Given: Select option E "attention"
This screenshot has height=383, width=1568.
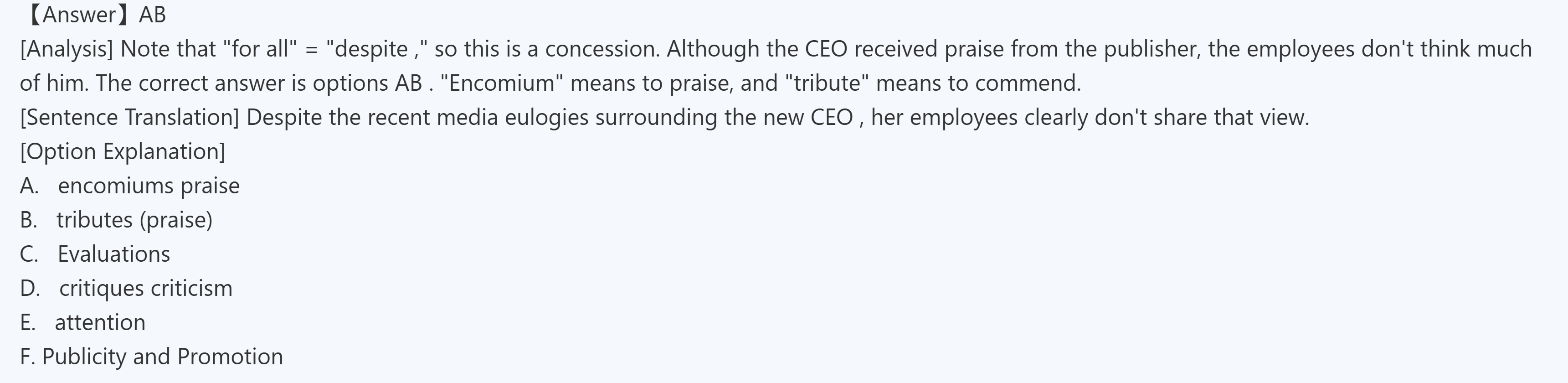Looking at the screenshot, I should click(x=100, y=322).
